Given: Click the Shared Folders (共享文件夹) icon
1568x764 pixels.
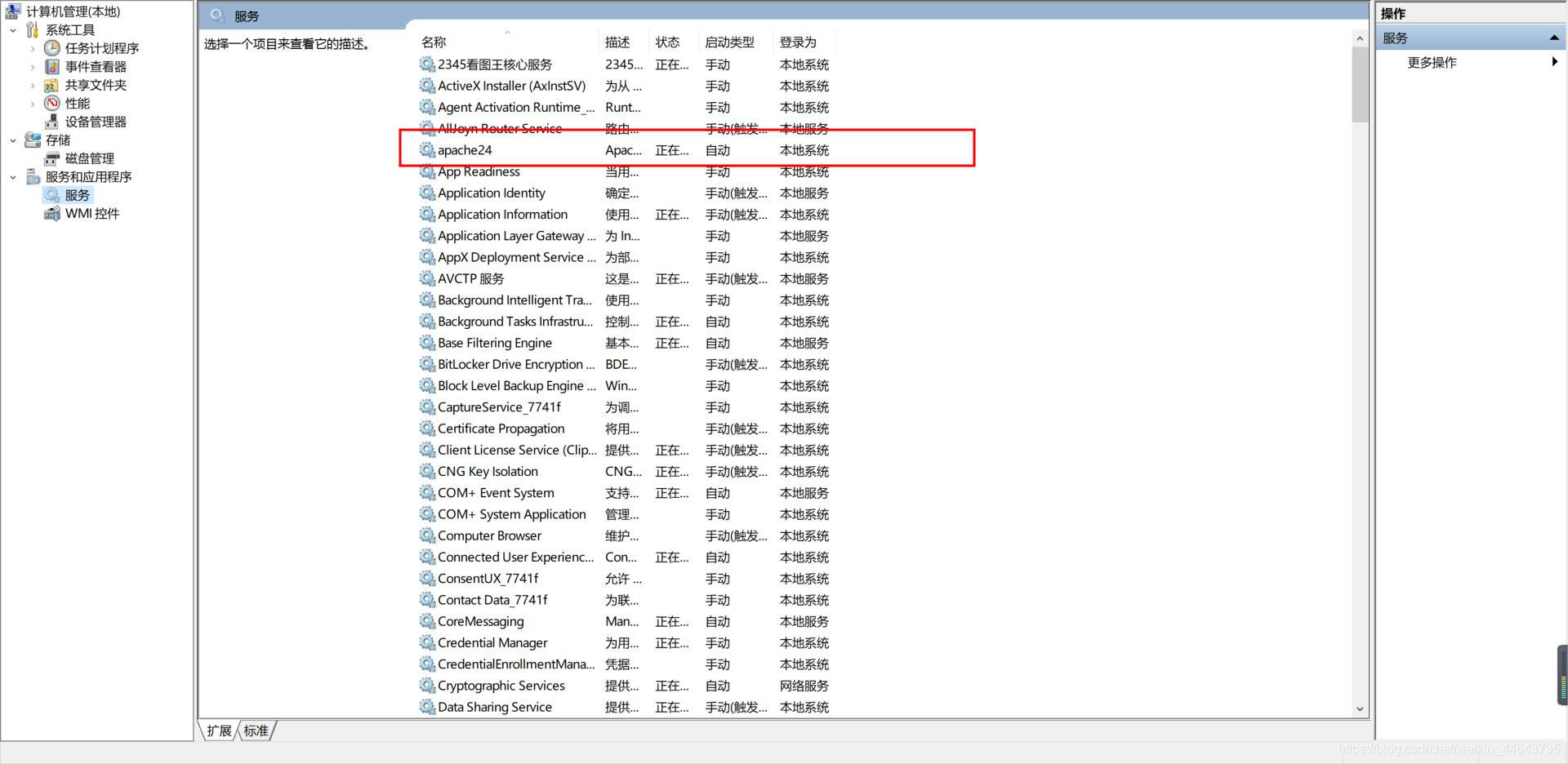Looking at the screenshot, I should click(52, 85).
